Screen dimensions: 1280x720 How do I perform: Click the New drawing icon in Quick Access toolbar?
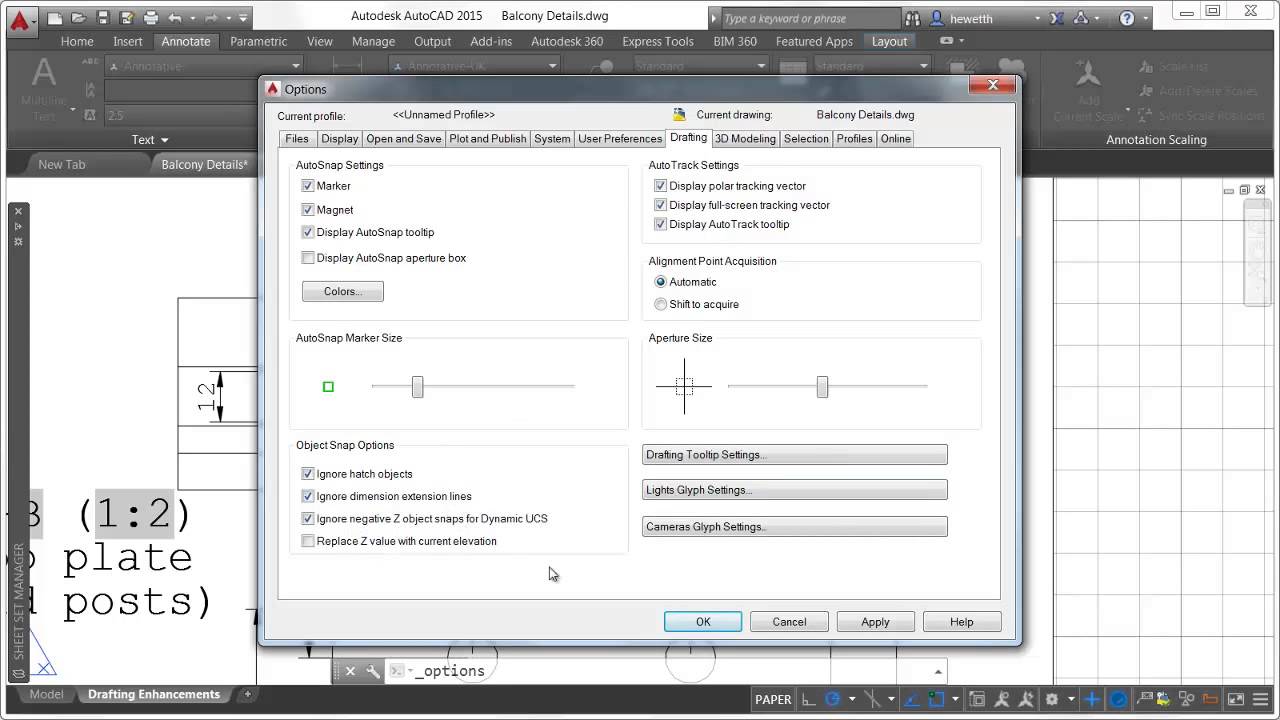click(55, 18)
